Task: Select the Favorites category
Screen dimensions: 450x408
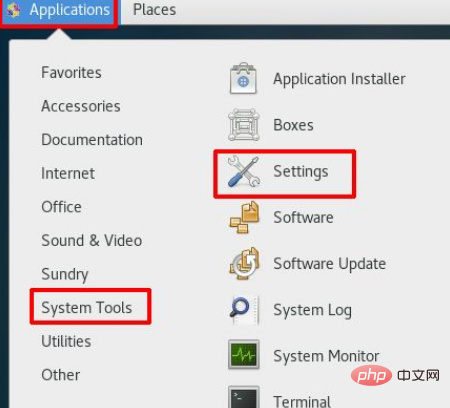Action: [71, 73]
